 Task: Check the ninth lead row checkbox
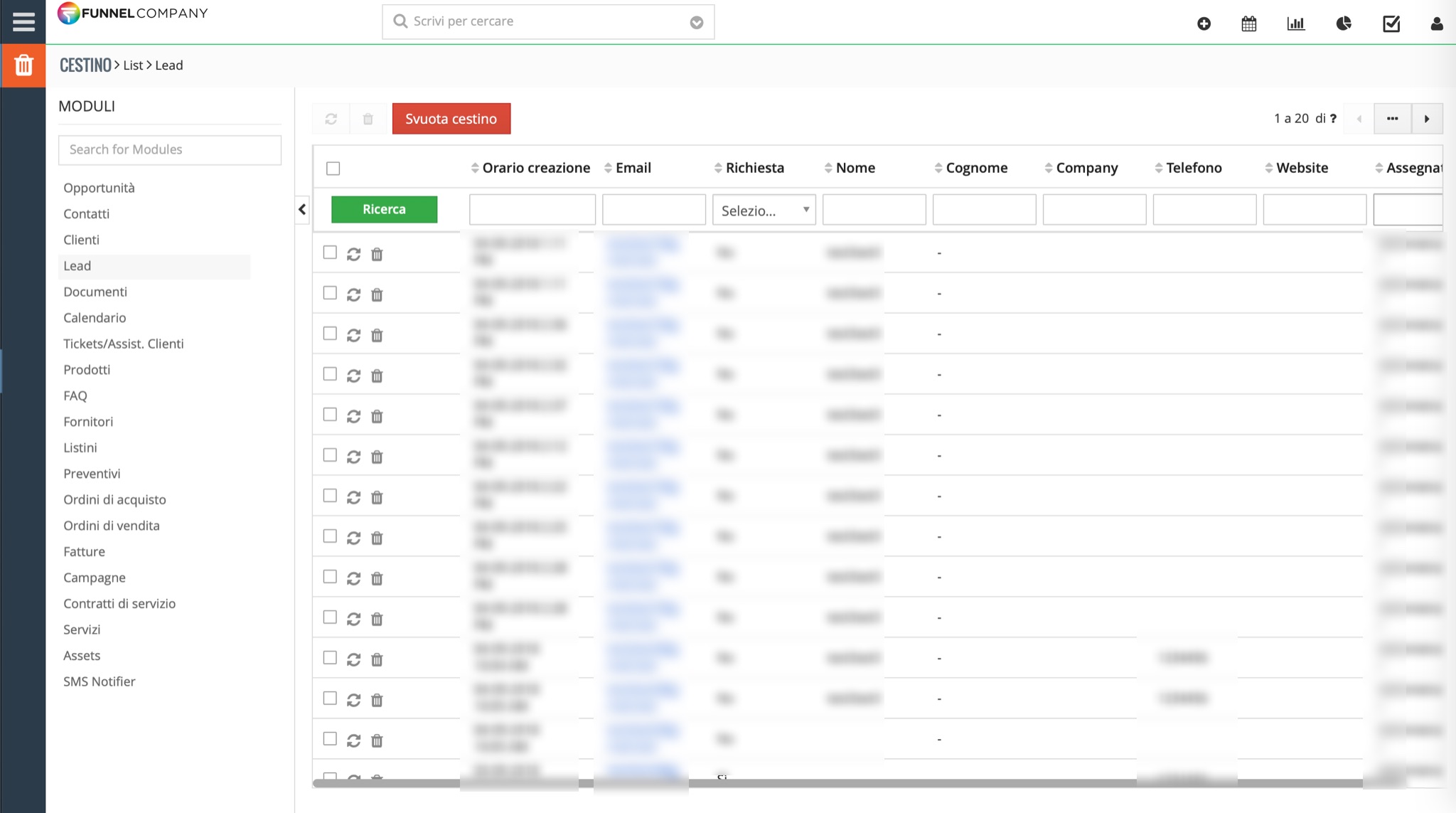[x=330, y=577]
